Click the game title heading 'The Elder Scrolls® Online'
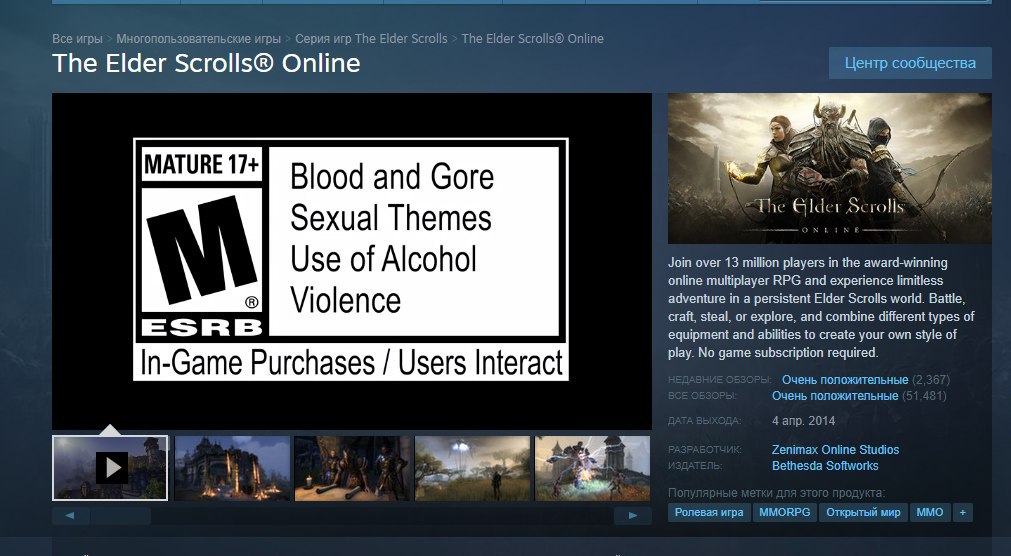The image size is (1011, 556). click(206, 63)
